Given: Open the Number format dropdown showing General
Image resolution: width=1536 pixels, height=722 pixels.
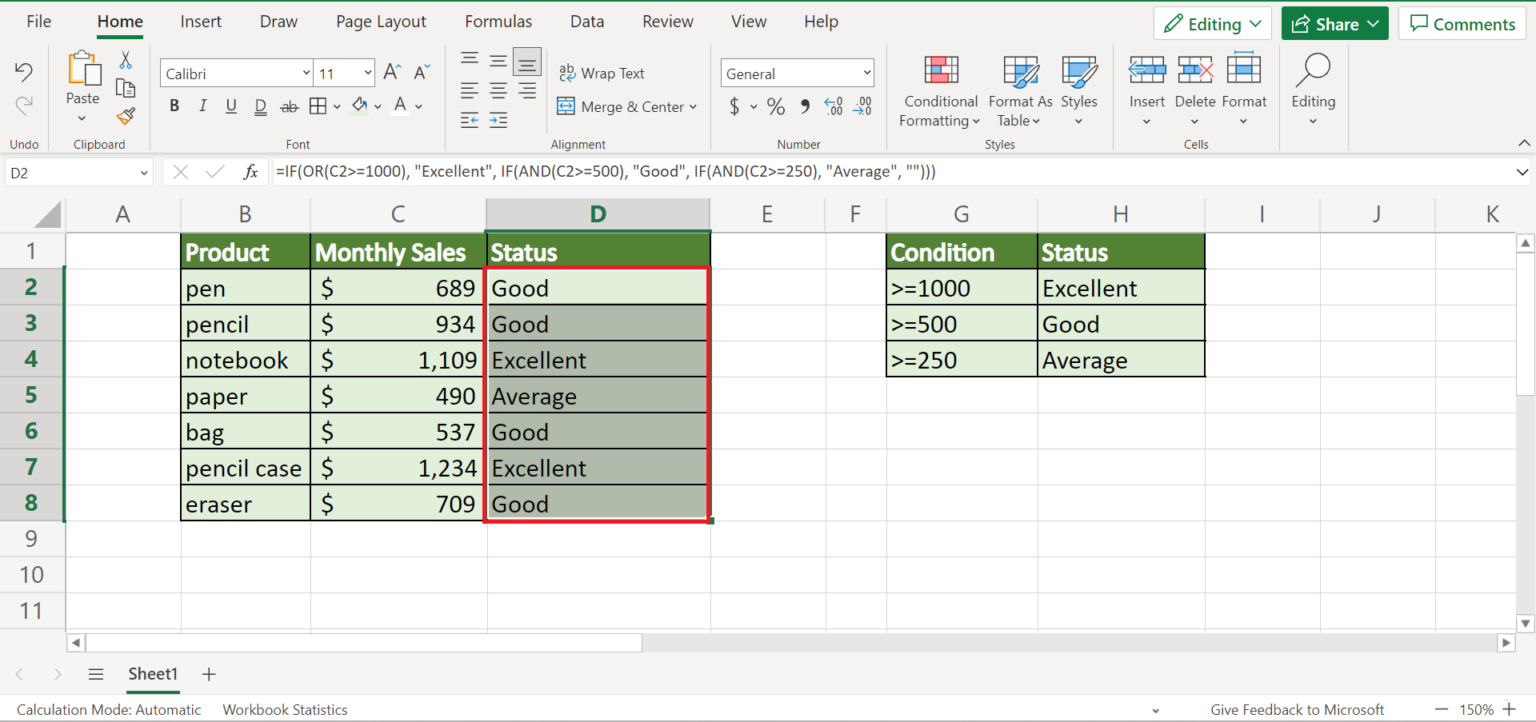Looking at the screenshot, I should 797,72.
